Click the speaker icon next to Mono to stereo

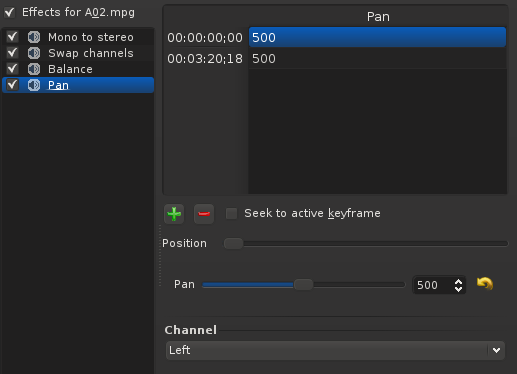point(34,37)
